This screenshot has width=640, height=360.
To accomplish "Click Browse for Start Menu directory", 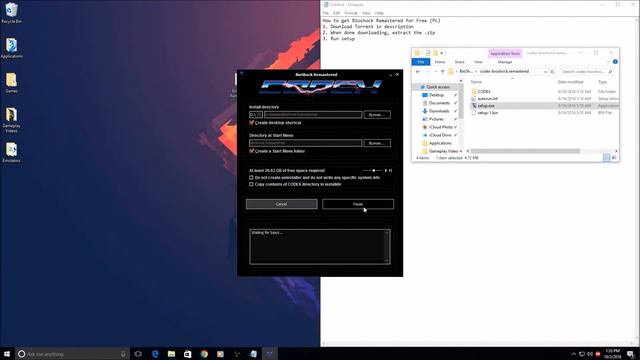I will pos(377,143).
